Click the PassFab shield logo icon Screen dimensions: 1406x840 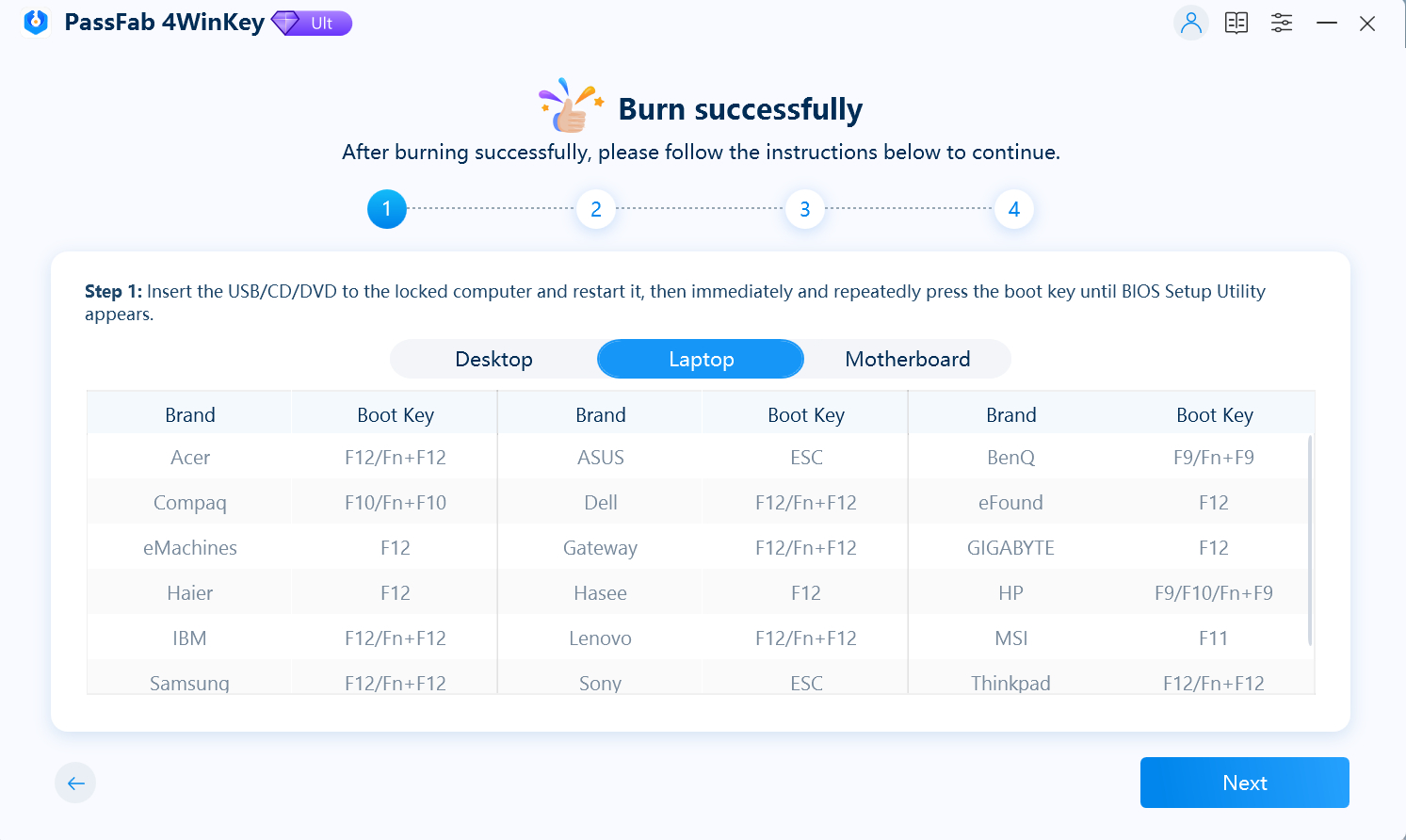tap(36, 23)
